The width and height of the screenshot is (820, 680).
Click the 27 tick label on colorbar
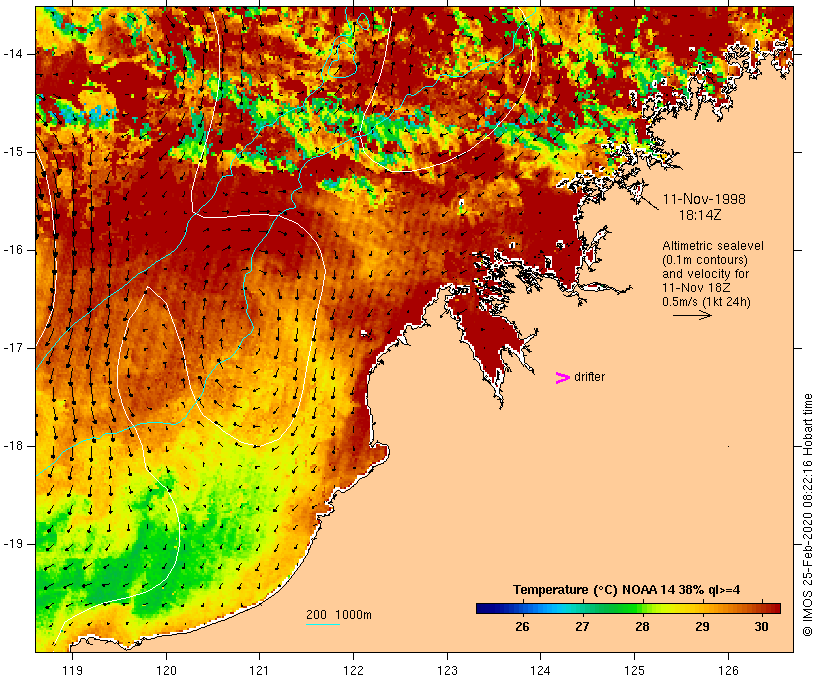click(582, 626)
